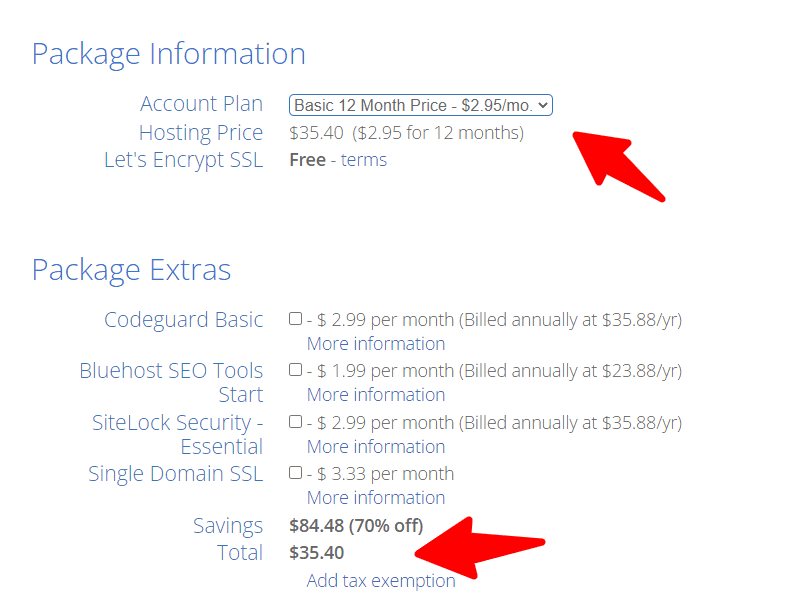Image resolution: width=791 pixels, height=603 pixels.
Task: Show More information for Single Domain SSL
Action: 376,498
